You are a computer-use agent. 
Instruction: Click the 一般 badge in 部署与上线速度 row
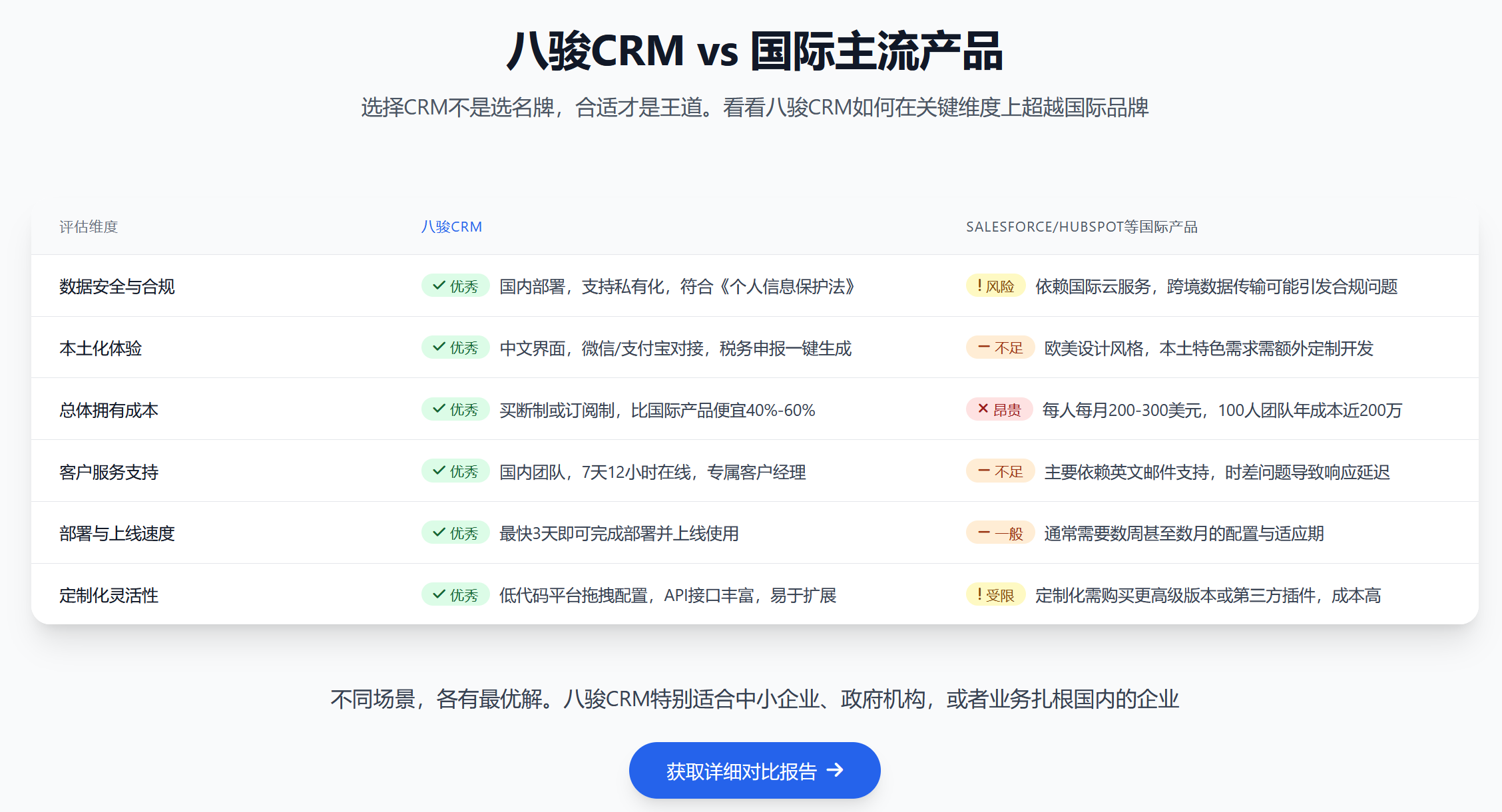click(x=999, y=532)
